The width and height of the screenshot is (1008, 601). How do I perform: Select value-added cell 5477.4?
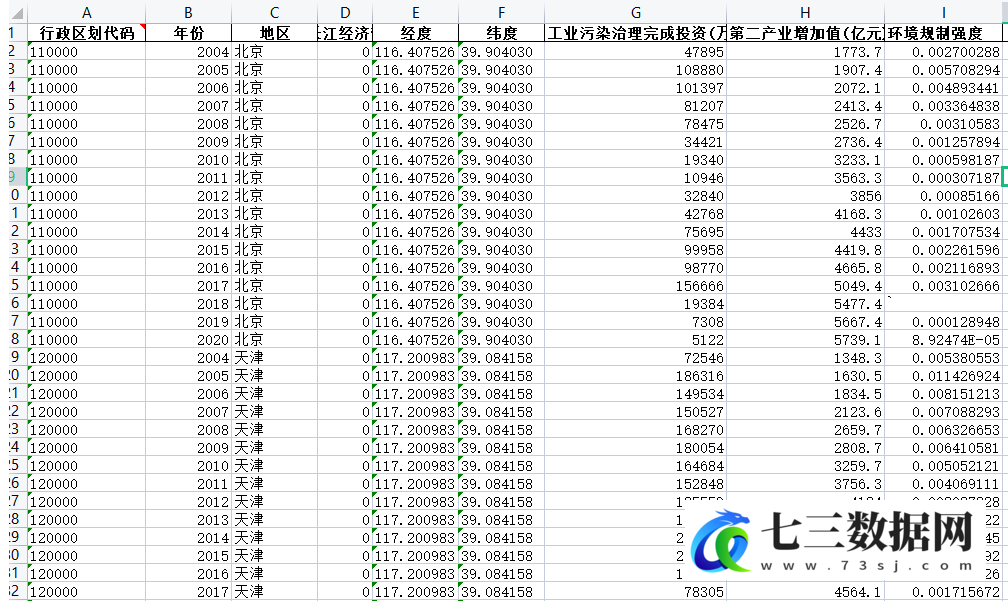[x=806, y=304]
